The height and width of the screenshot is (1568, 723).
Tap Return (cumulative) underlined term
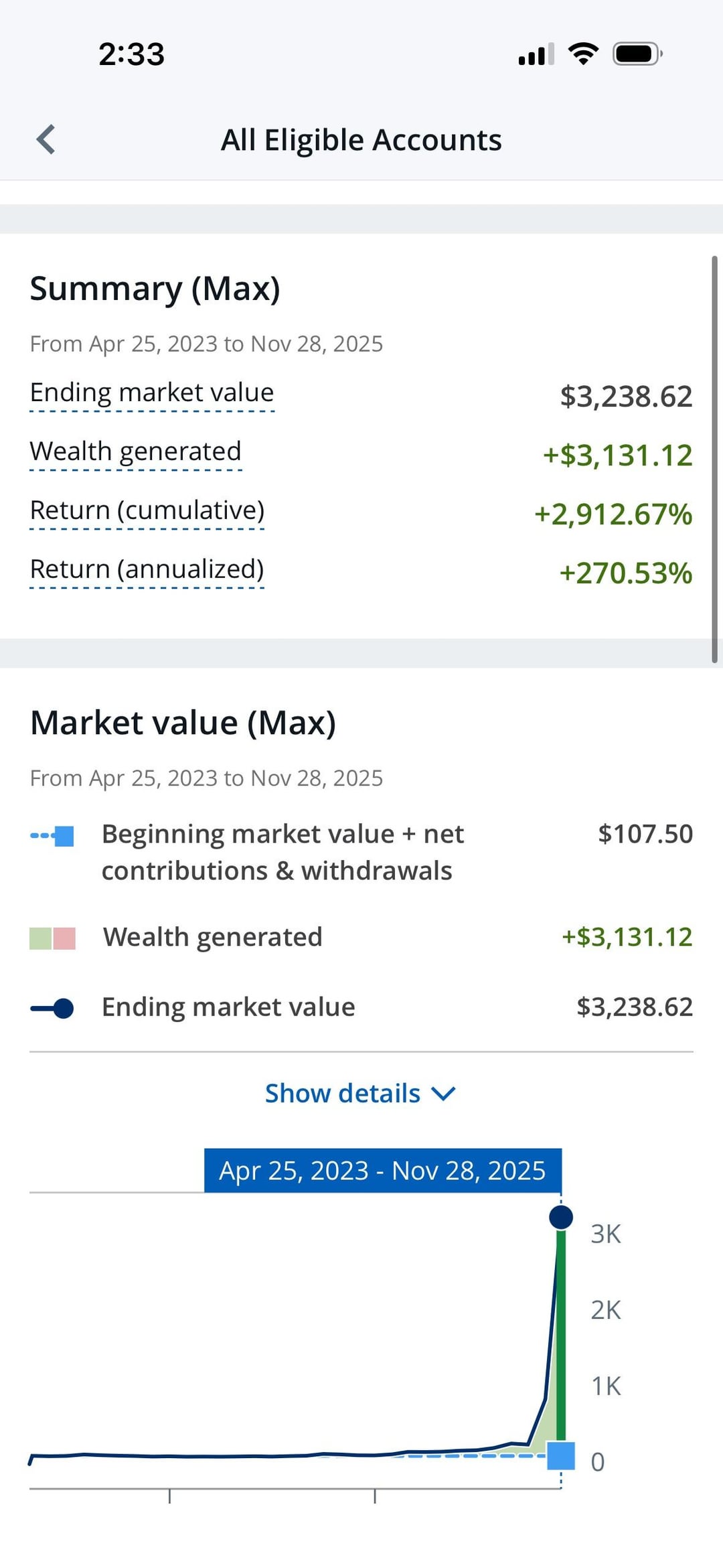tap(147, 510)
